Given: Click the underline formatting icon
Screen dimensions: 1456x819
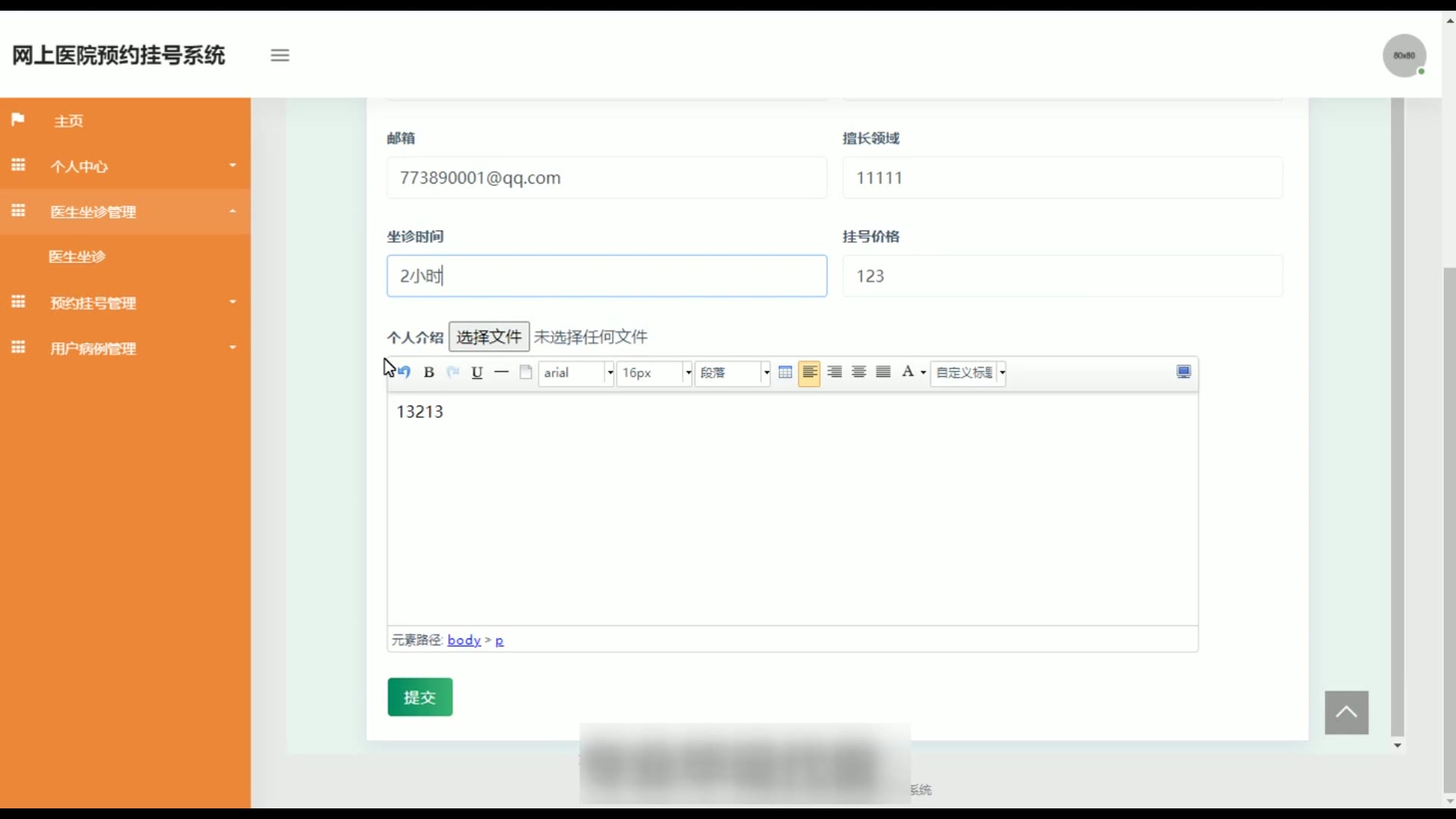Looking at the screenshot, I should click(x=477, y=372).
